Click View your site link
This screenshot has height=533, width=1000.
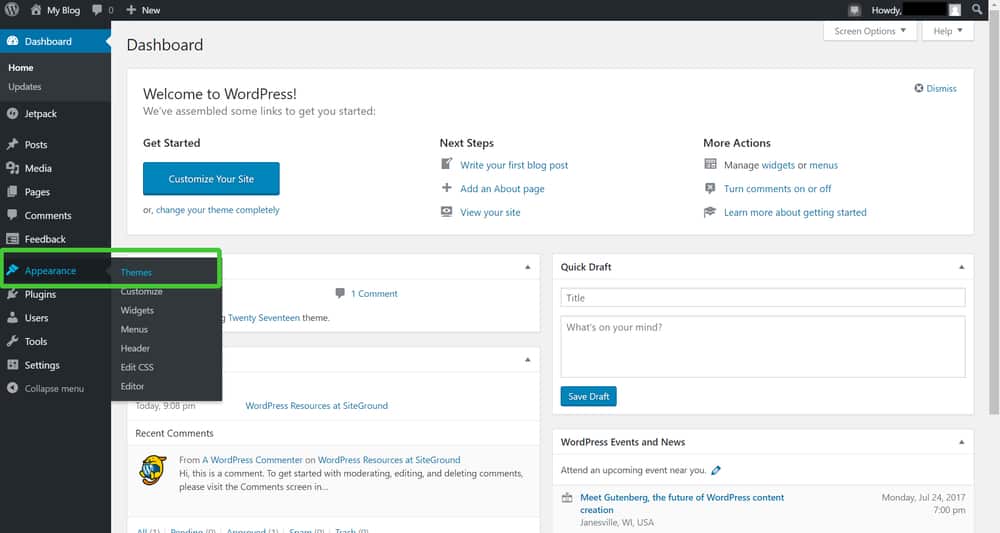(490, 212)
